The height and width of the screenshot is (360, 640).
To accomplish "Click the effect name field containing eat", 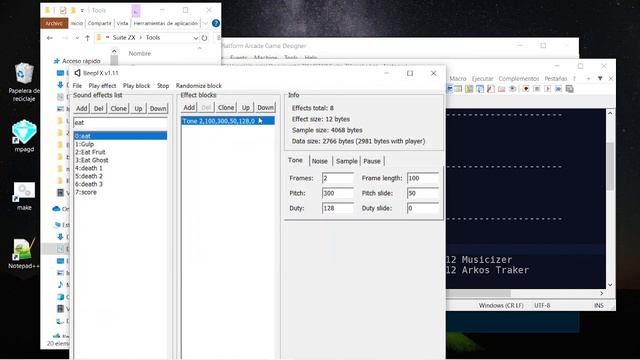I will (120, 122).
